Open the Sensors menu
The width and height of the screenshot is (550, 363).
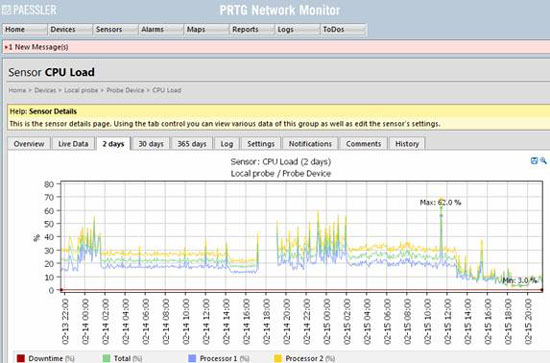tap(115, 29)
